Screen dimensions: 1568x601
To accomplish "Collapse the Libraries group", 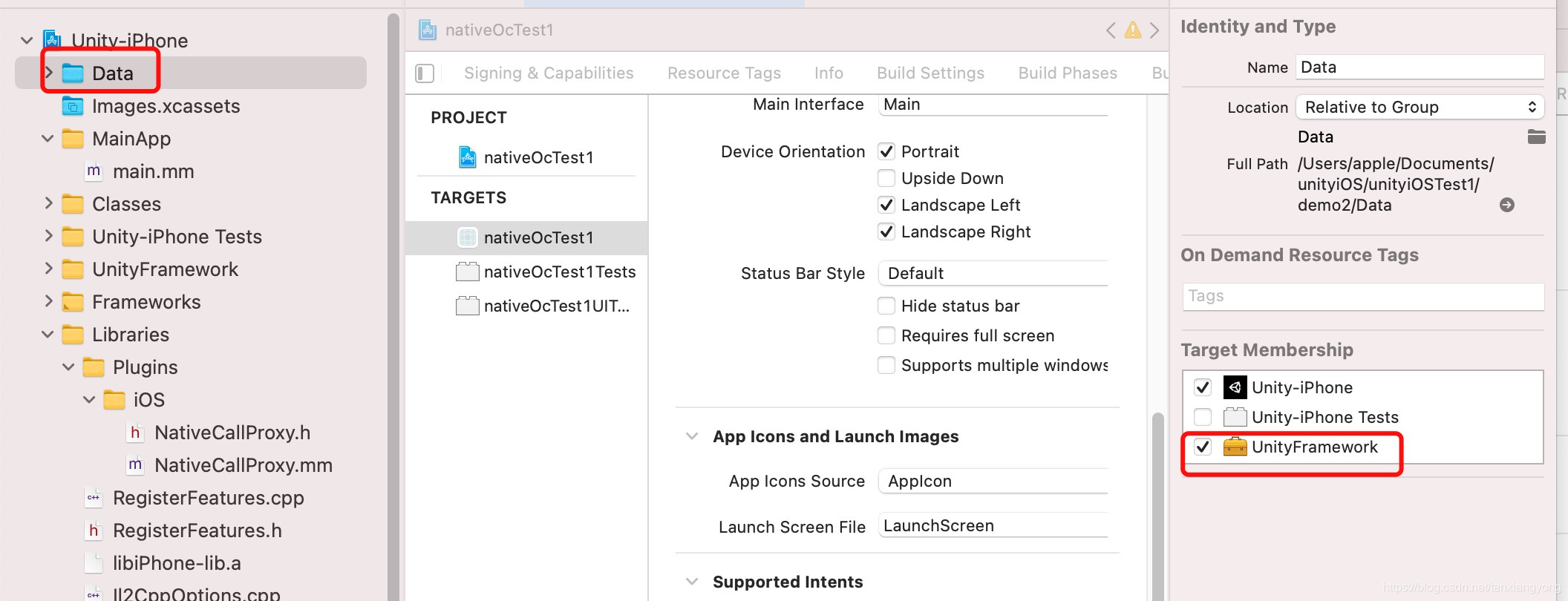I will pyautogui.click(x=48, y=334).
